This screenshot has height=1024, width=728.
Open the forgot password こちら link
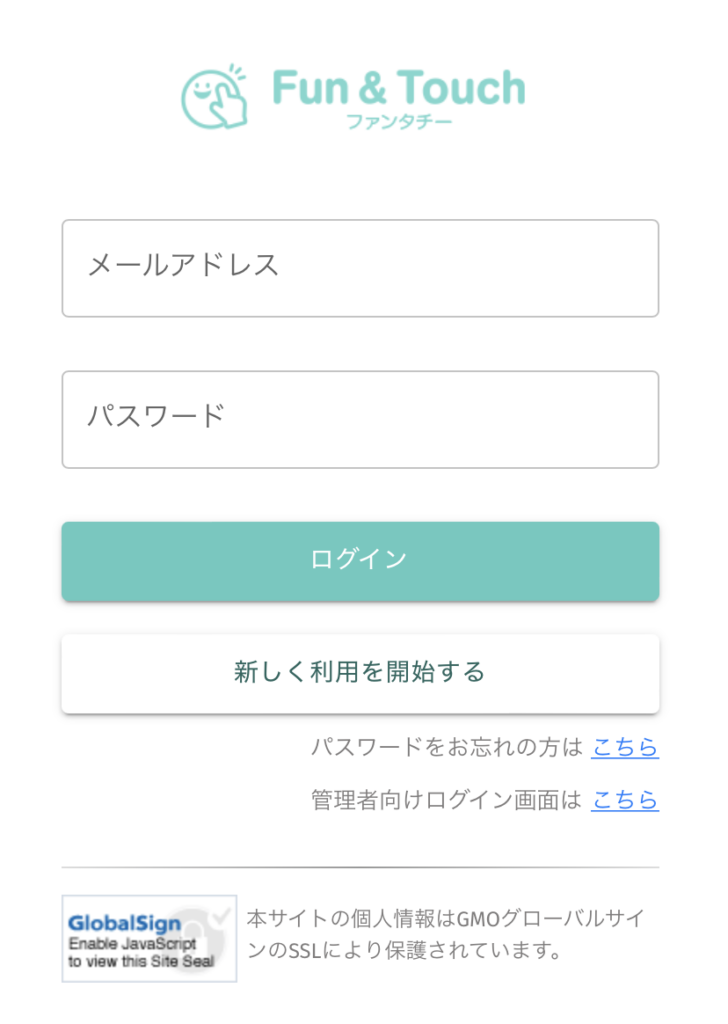[625, 746]
